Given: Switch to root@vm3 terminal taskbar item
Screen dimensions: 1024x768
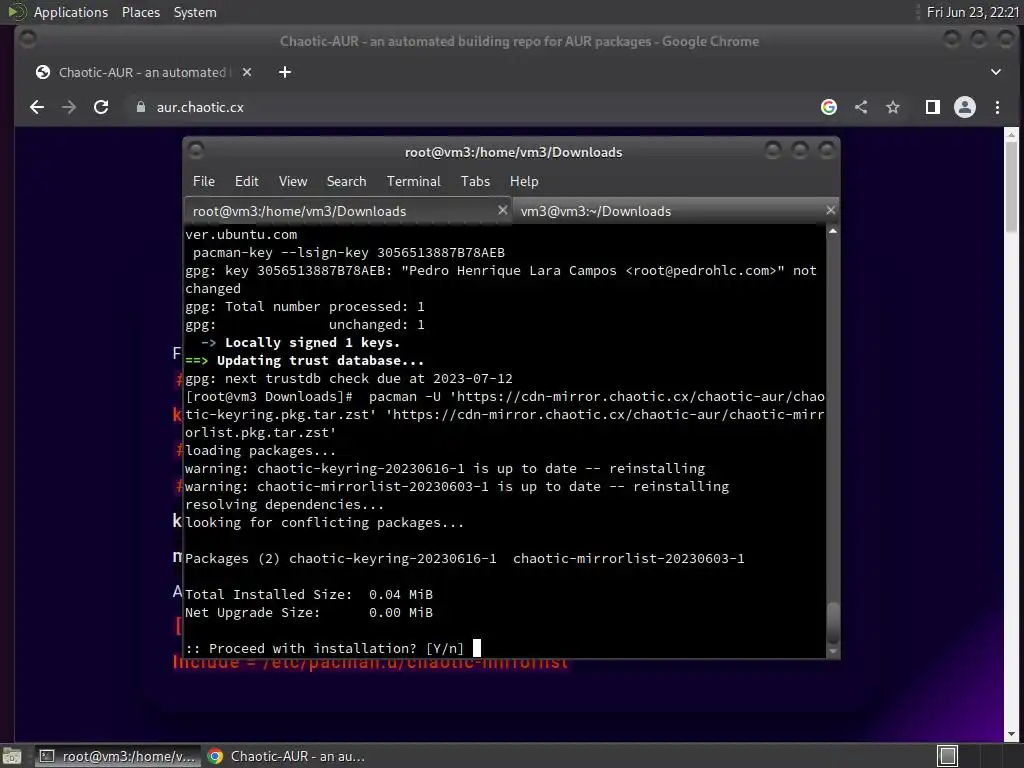Looking at the screenshot, I should [x=118, y=756].
